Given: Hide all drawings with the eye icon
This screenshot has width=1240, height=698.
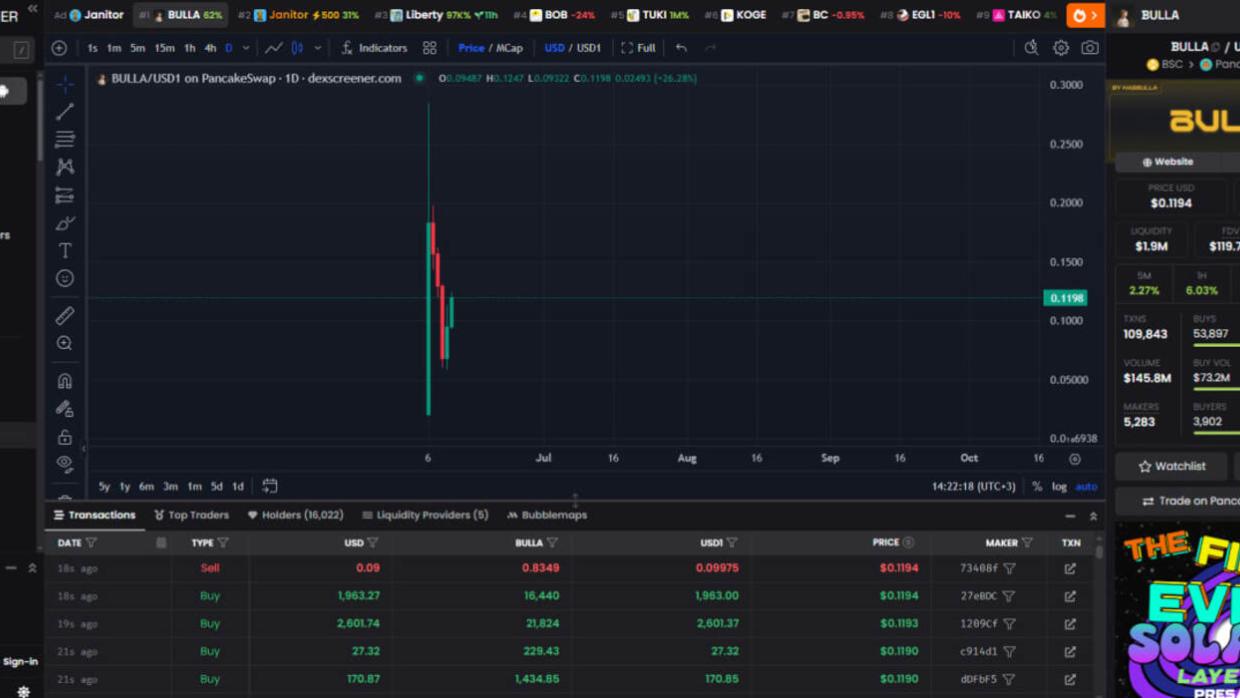Looking at the screenshot, I should point(65,464).
